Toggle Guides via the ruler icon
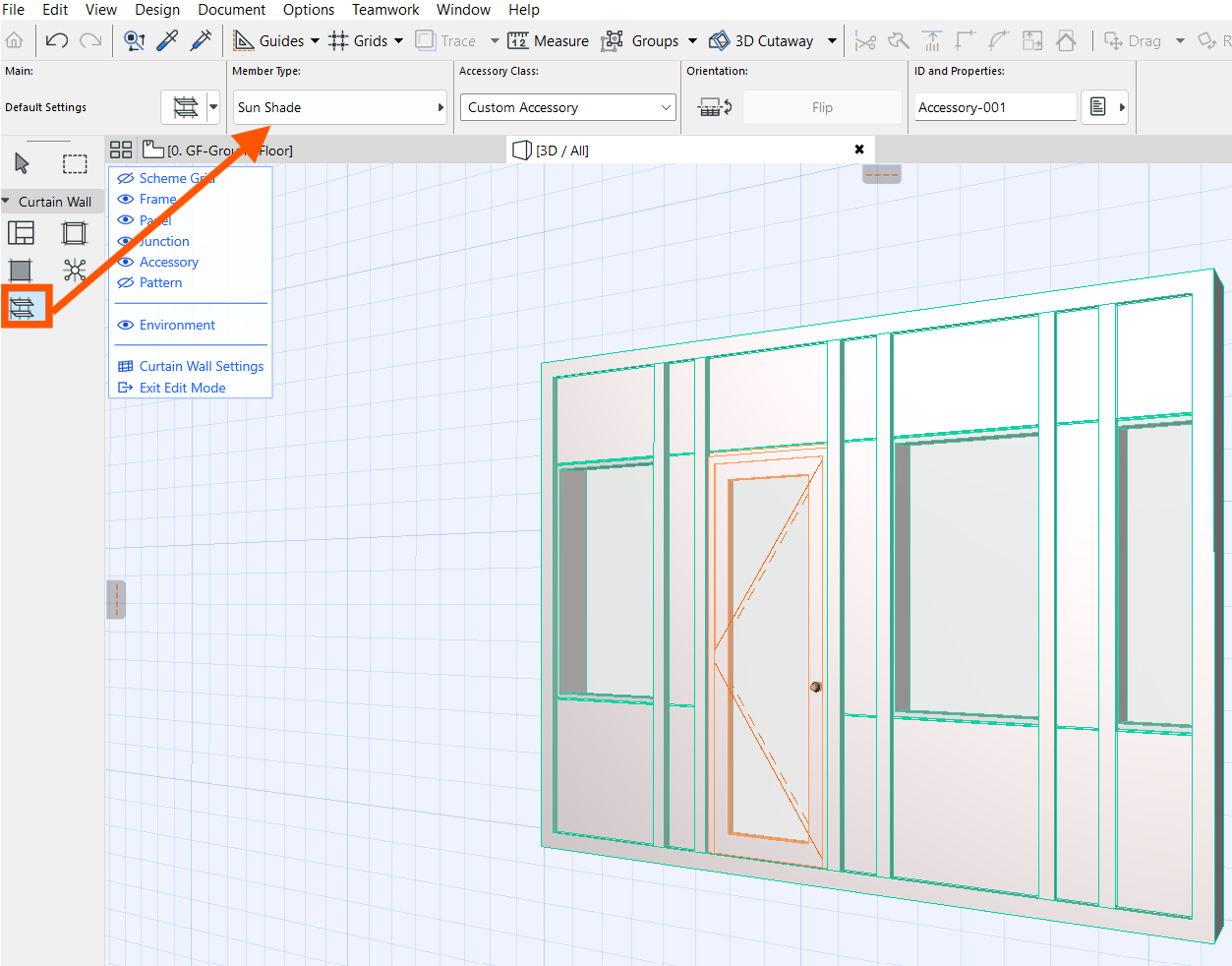 [244, 40]
